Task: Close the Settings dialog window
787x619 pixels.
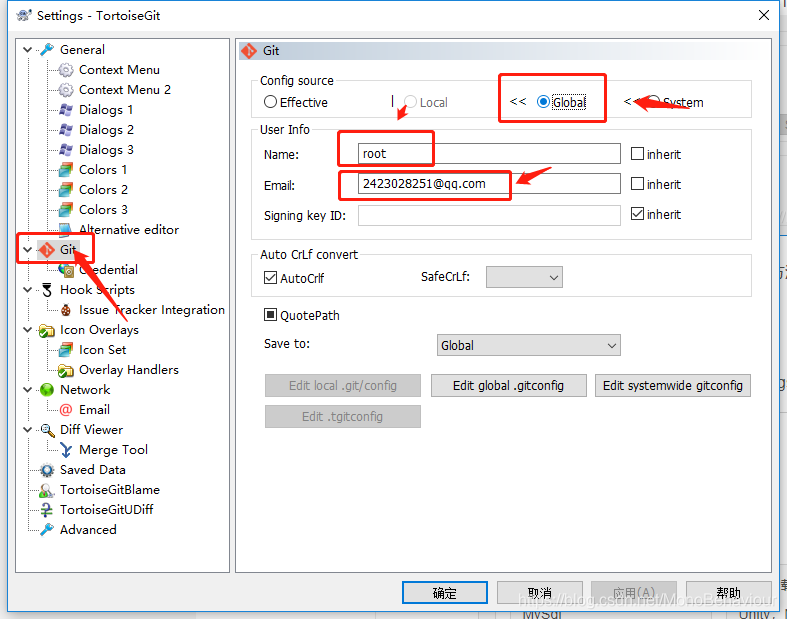Action: pyautogui.click(x=764, y=15)
